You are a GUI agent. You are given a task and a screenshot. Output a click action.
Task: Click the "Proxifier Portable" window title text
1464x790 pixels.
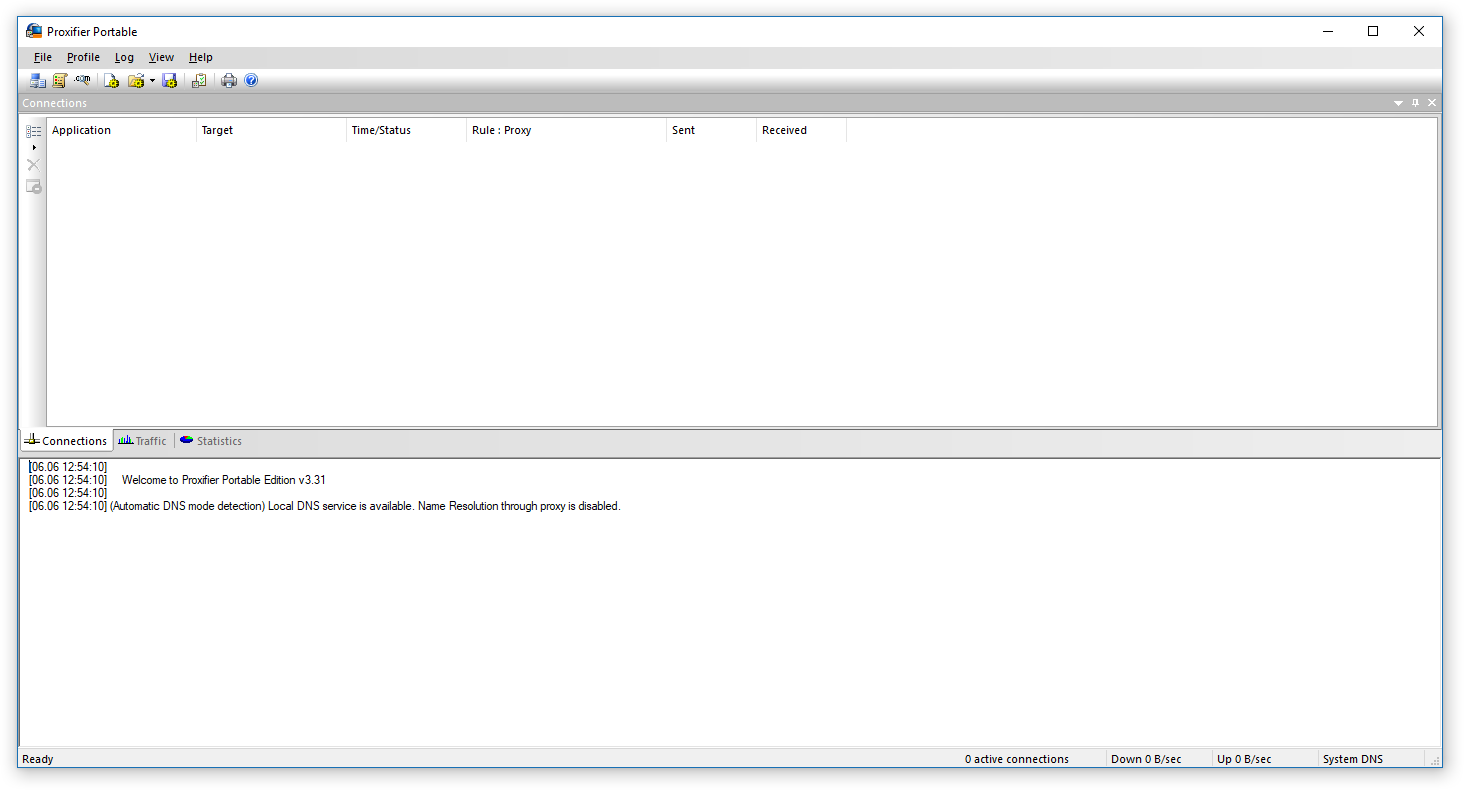tap(92, 31)
